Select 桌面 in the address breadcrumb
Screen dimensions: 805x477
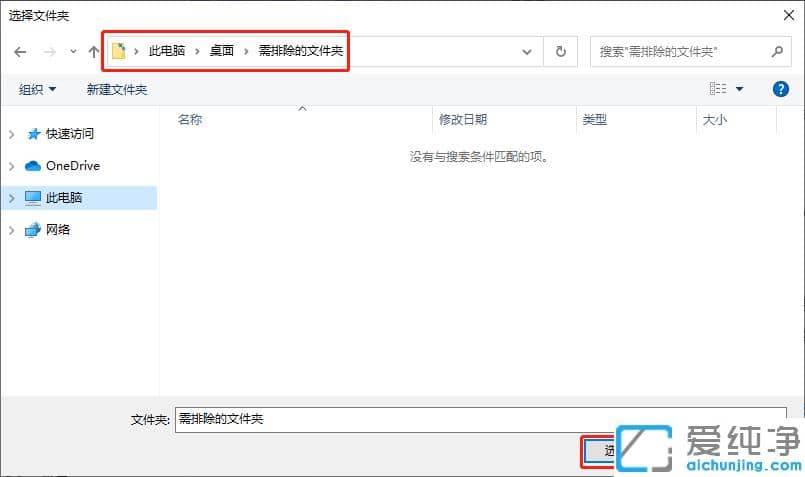coord(222,51)
